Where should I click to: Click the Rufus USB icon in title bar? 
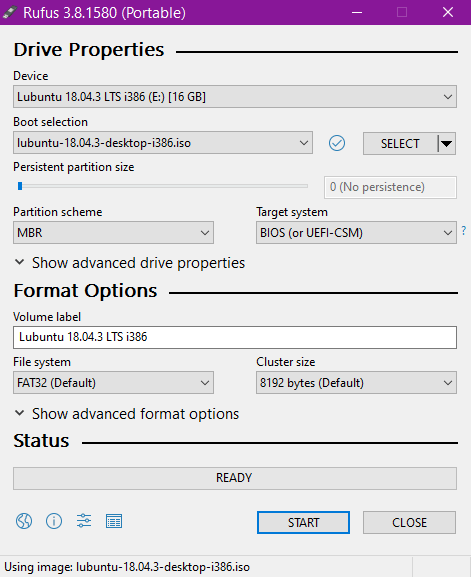pyautogui.click(x=10, y=12)
